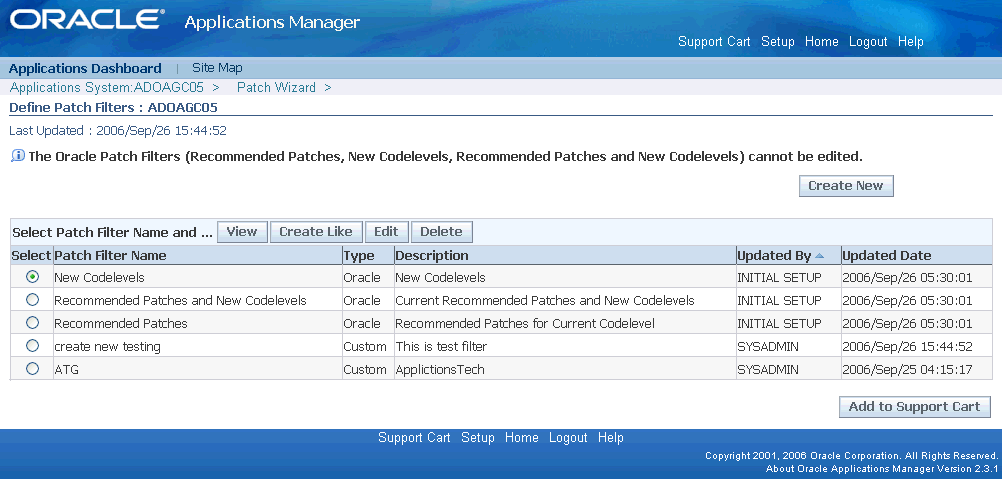Click 'Current Recommended Patches and New Codelevels' description
The width and height of the screenshot is (1002, 491).
(545, 300)
